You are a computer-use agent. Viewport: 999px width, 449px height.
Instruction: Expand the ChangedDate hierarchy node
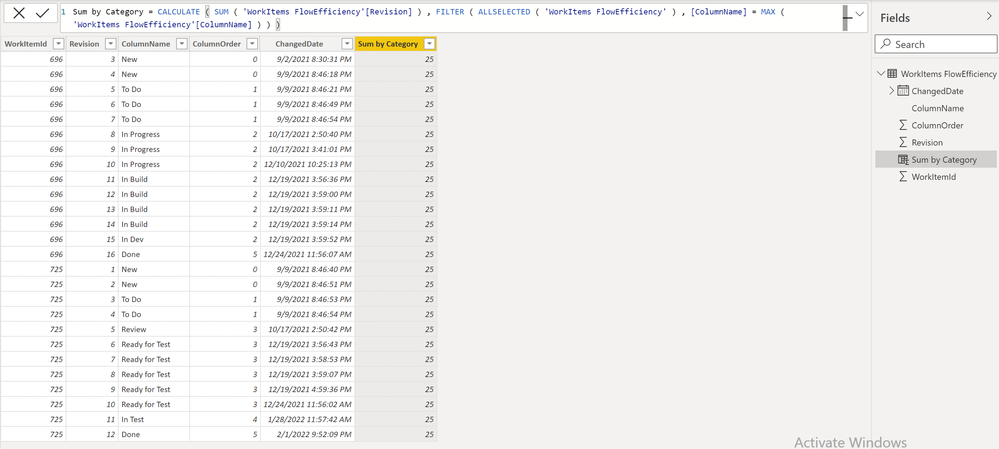click(891, 91)
